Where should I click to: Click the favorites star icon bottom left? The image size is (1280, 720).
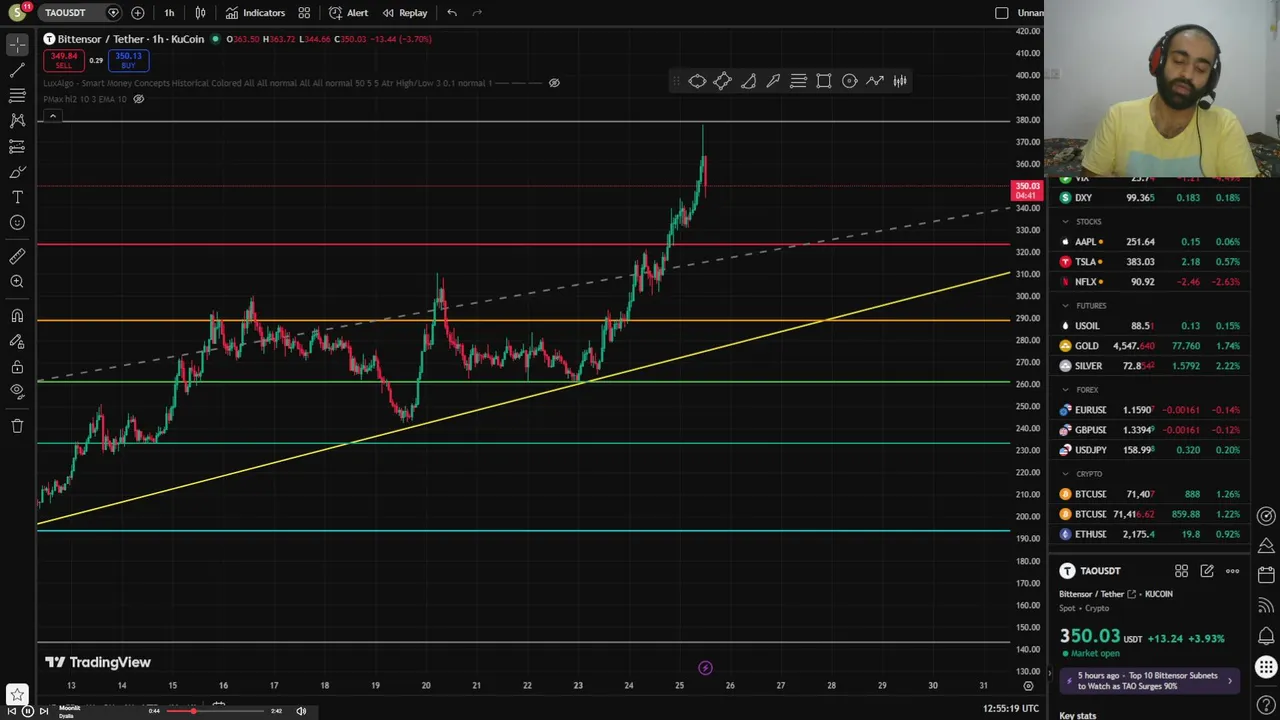click(16, 694)
